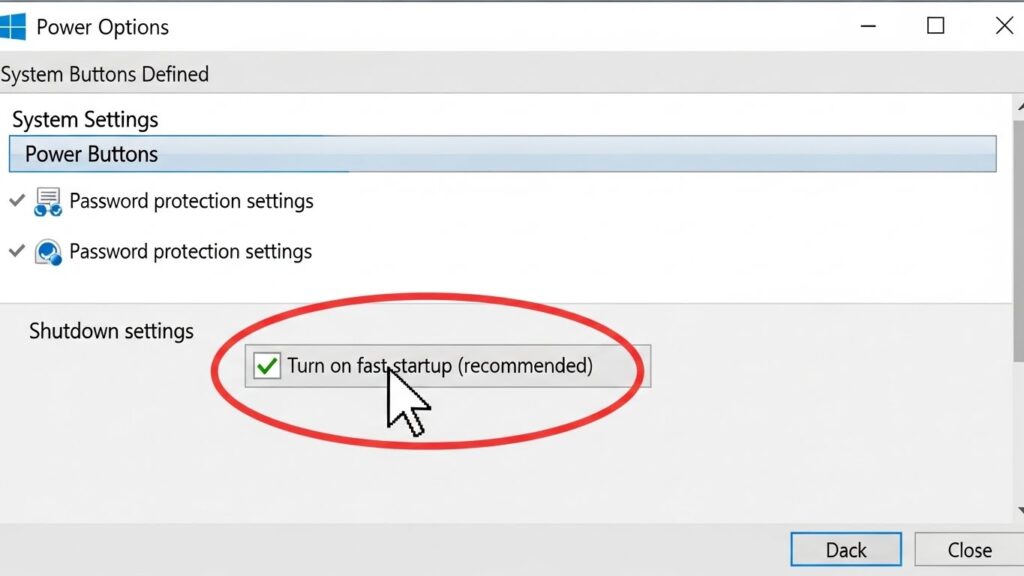
Task: Click the Windows logo in the title bar
Action: [13, 26]
